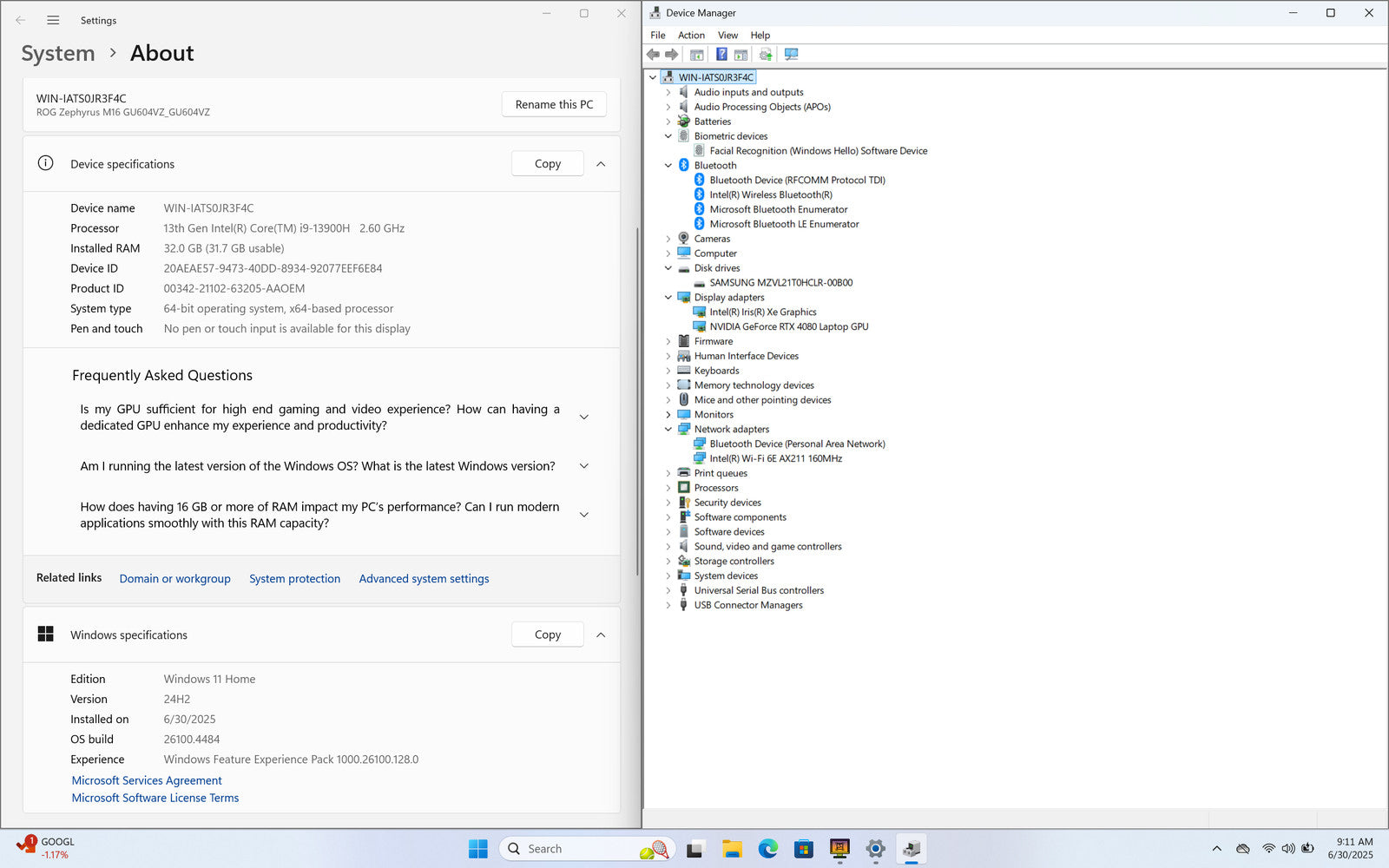This screenshot has width=1389, height=868.
Task: Select the Cameras category in Device Manager
Action: pyautogui.click(x=712, y=239)
